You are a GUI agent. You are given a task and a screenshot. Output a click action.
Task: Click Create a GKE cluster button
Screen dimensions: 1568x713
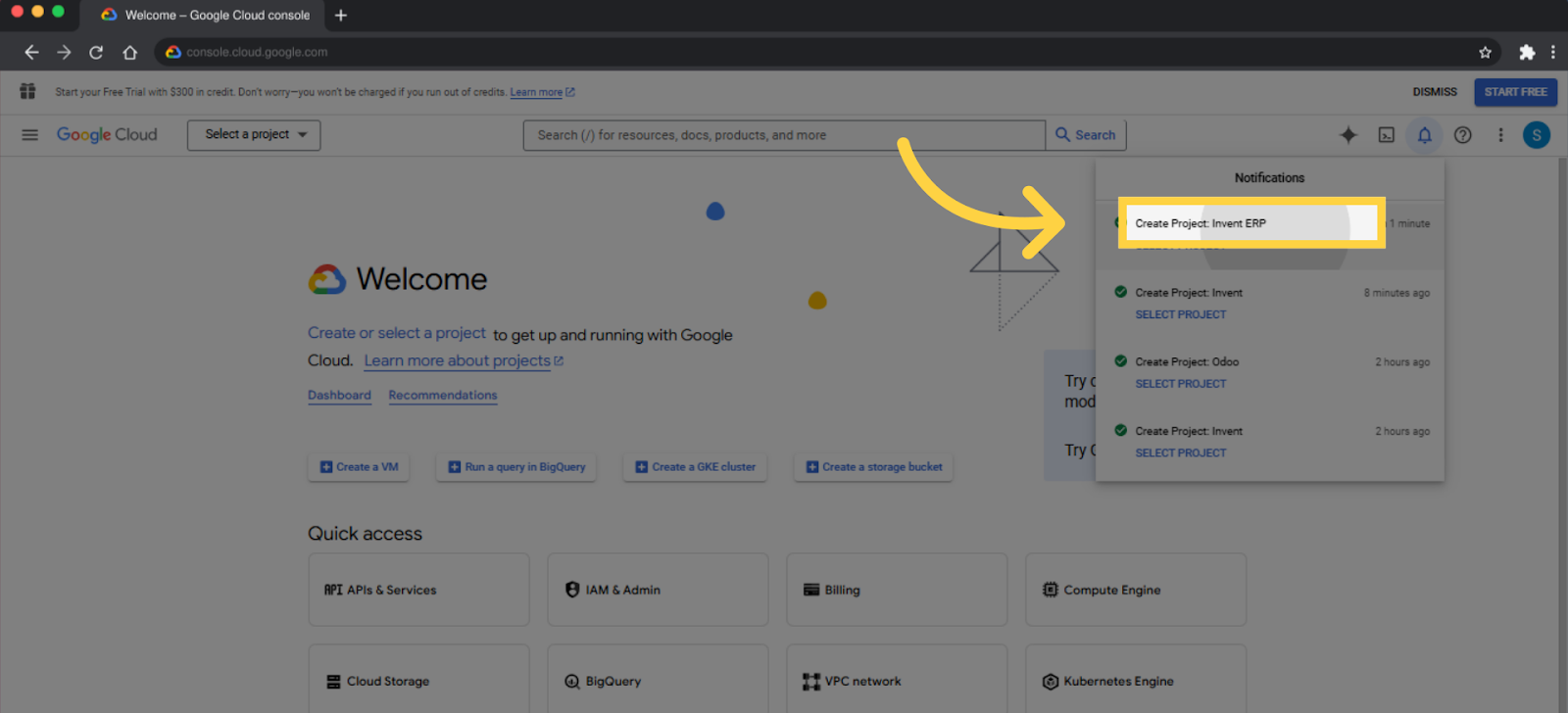(x=695, y=467)
